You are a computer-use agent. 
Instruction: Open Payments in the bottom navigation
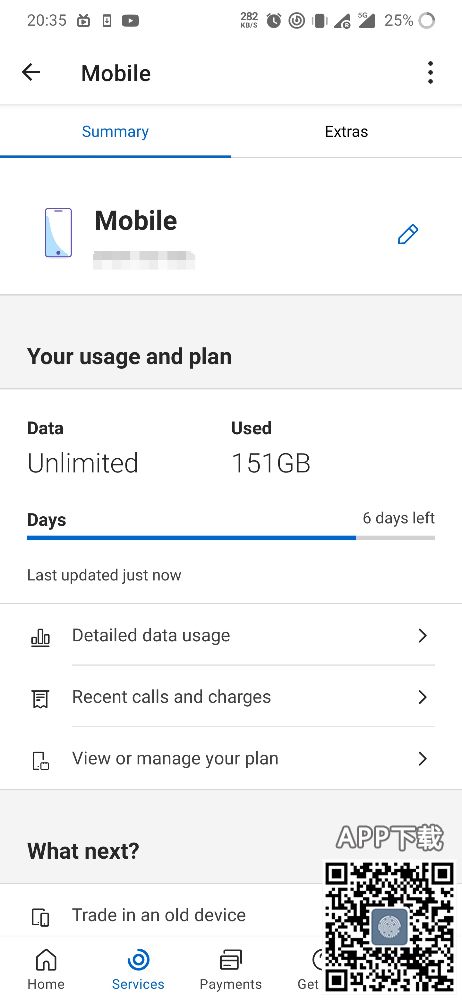(x=230, y=969)
